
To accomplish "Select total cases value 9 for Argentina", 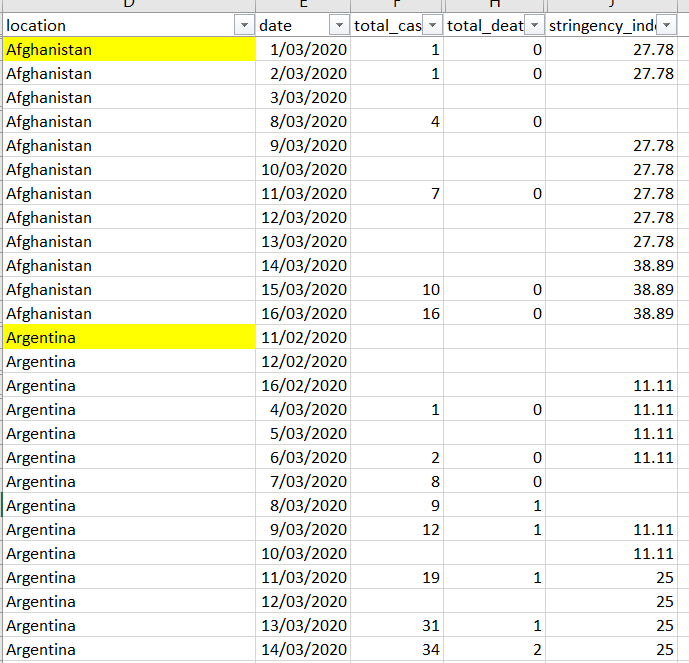I will pos(397,505).
